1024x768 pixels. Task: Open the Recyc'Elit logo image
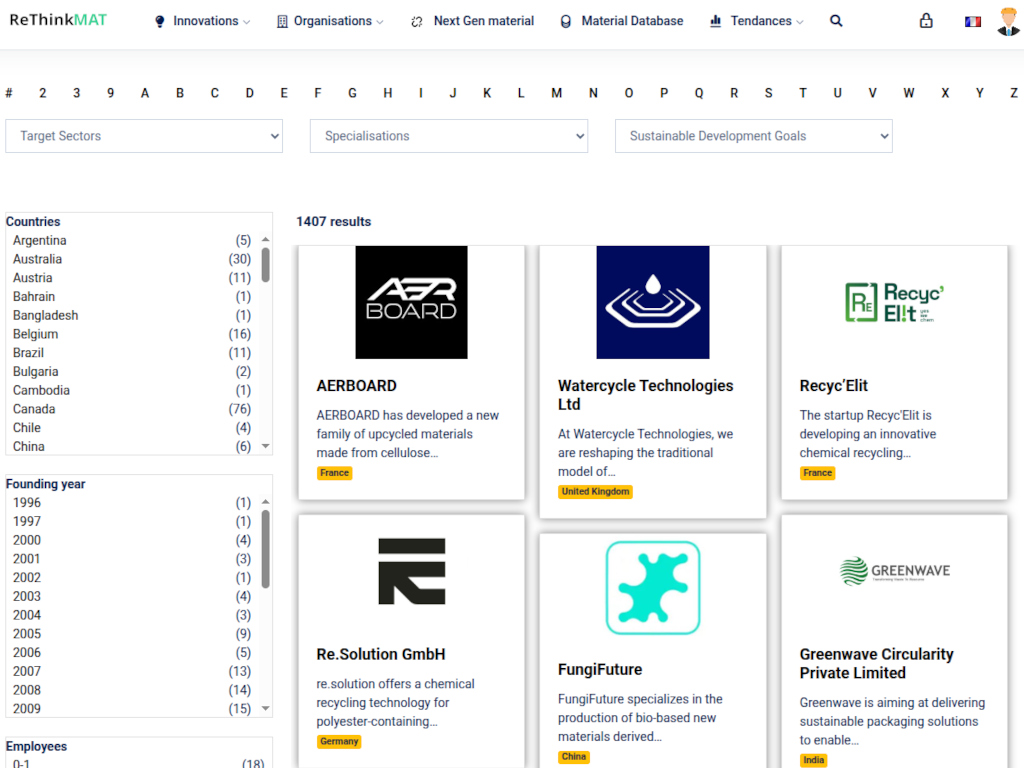[x=894, y=302]
